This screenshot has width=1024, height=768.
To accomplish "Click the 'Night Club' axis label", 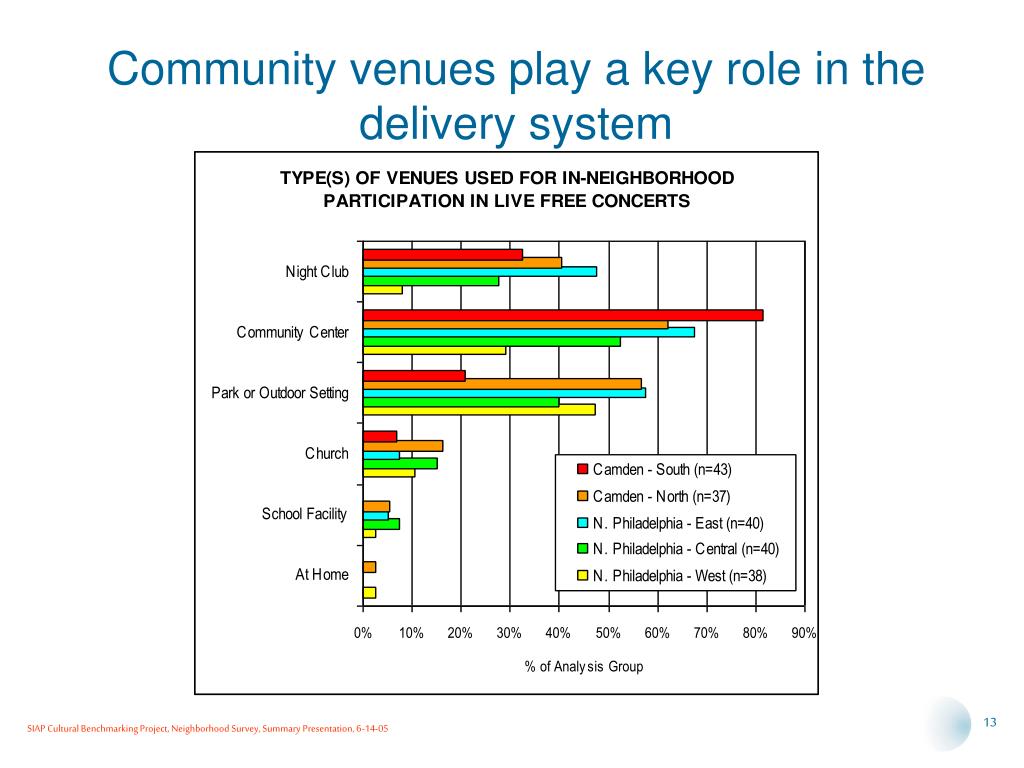I will [x=317, y=272].
